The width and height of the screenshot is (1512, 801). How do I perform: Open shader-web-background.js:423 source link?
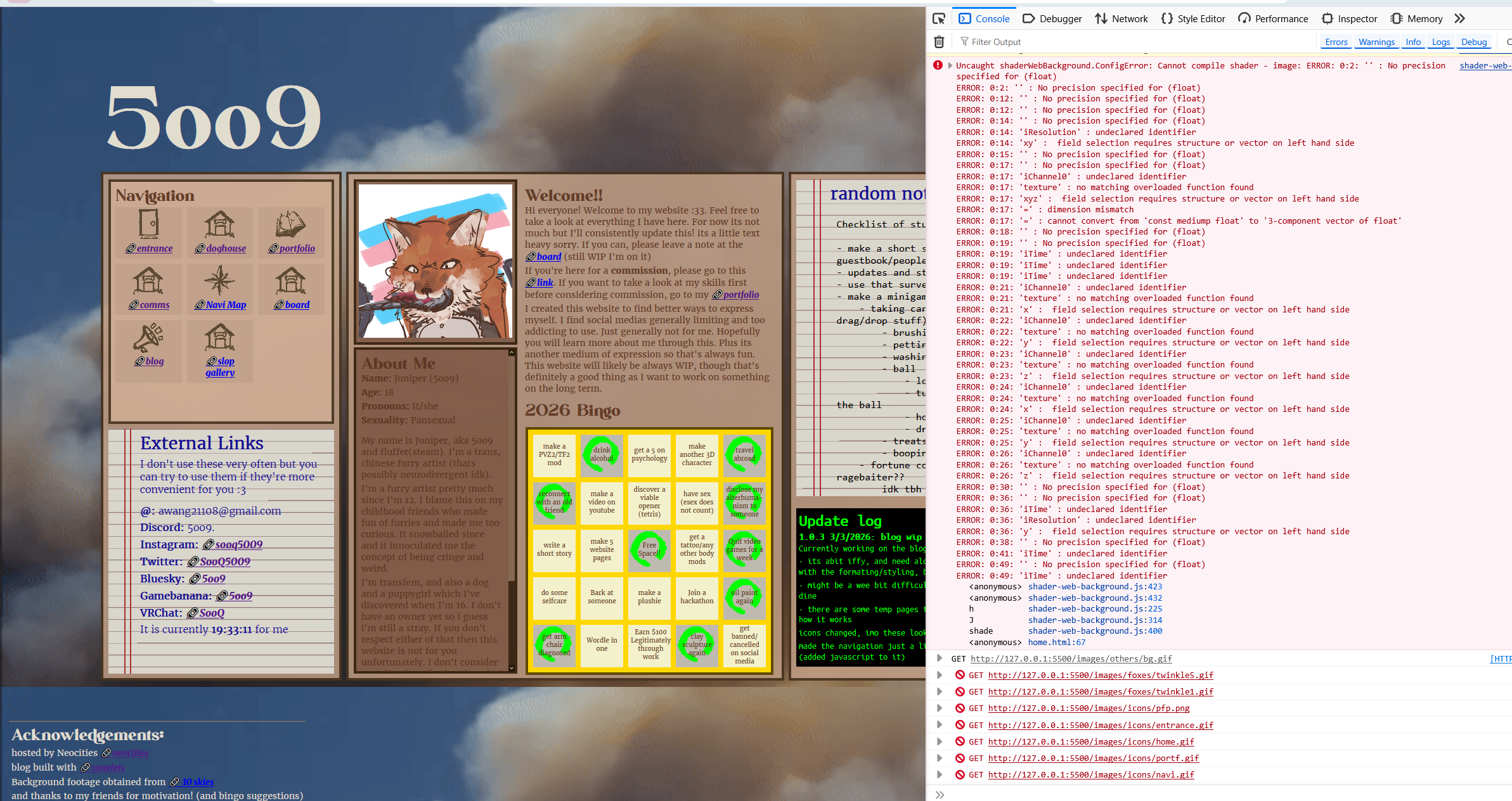click(1095, 587)
